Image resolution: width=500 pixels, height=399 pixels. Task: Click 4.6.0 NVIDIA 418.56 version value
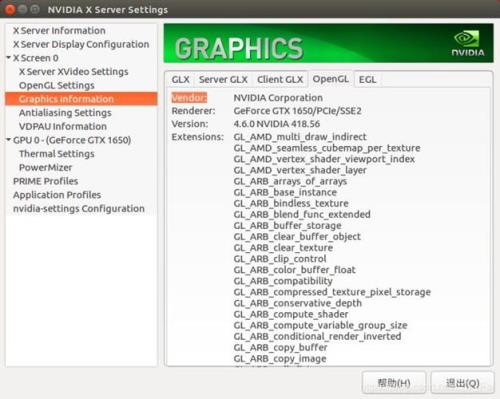277,124
